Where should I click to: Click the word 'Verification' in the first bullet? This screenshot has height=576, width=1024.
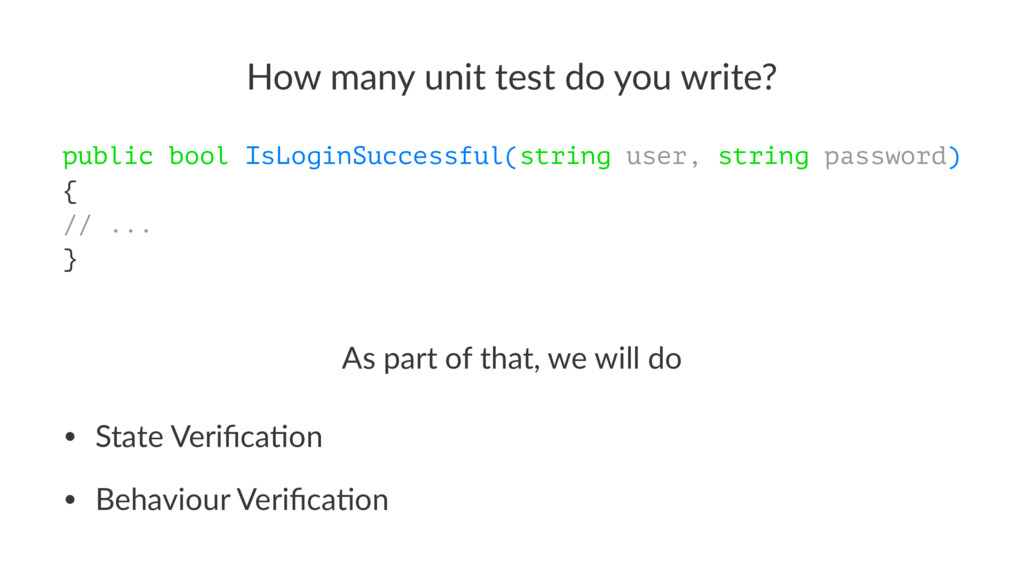point(247,437)
